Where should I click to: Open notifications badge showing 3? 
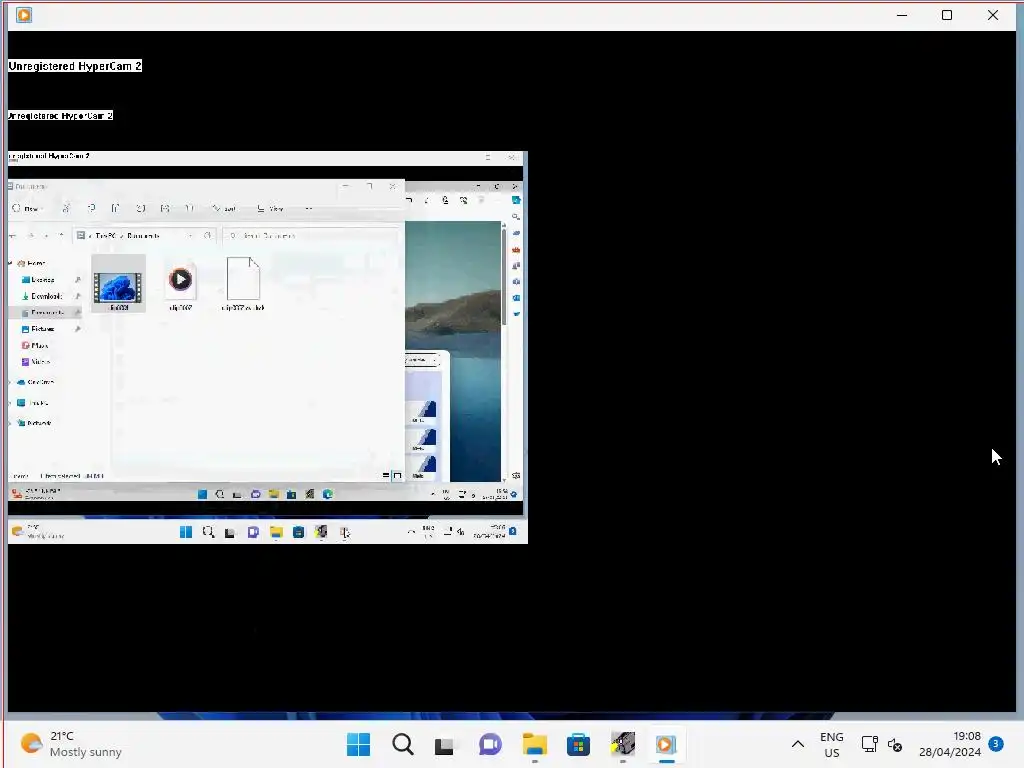coord(996,743)
